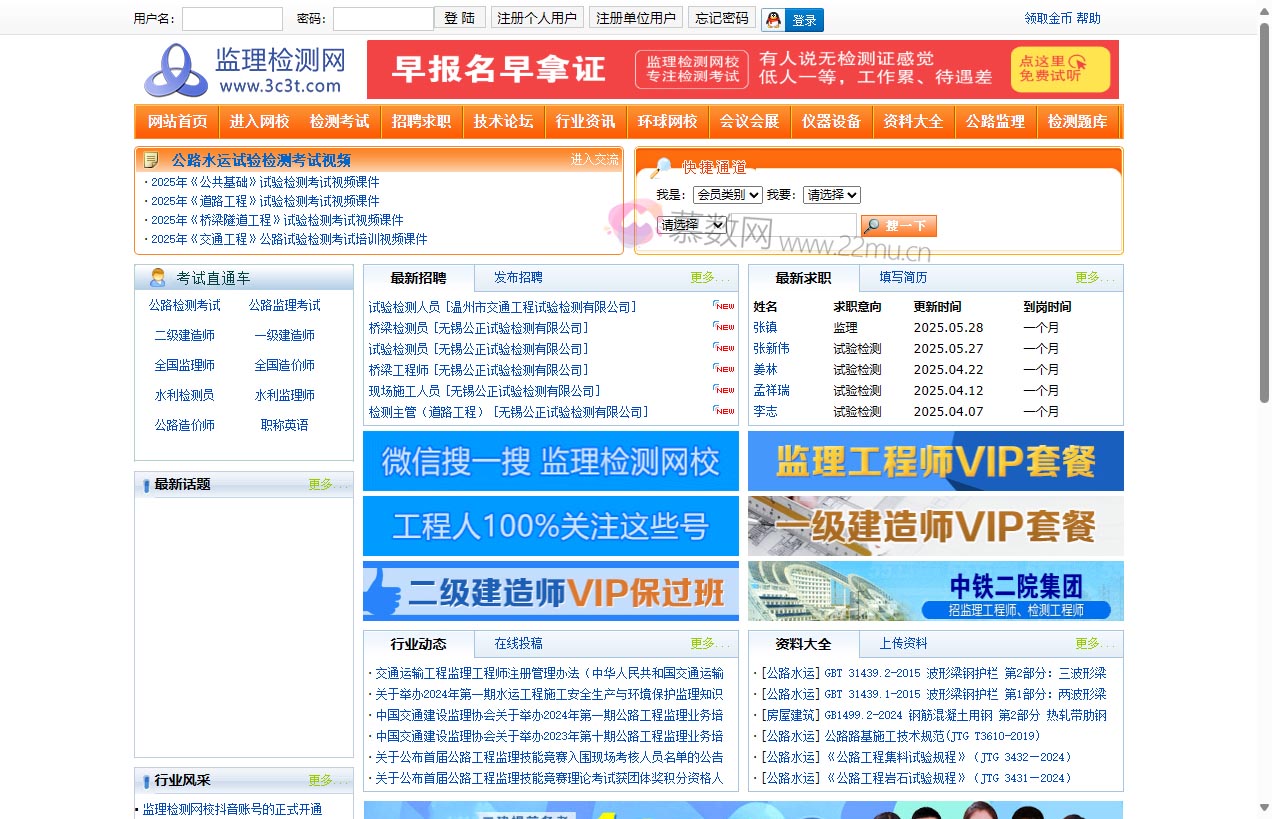Click the 注册个人用户 button
1272x819 pixels.
537,17
